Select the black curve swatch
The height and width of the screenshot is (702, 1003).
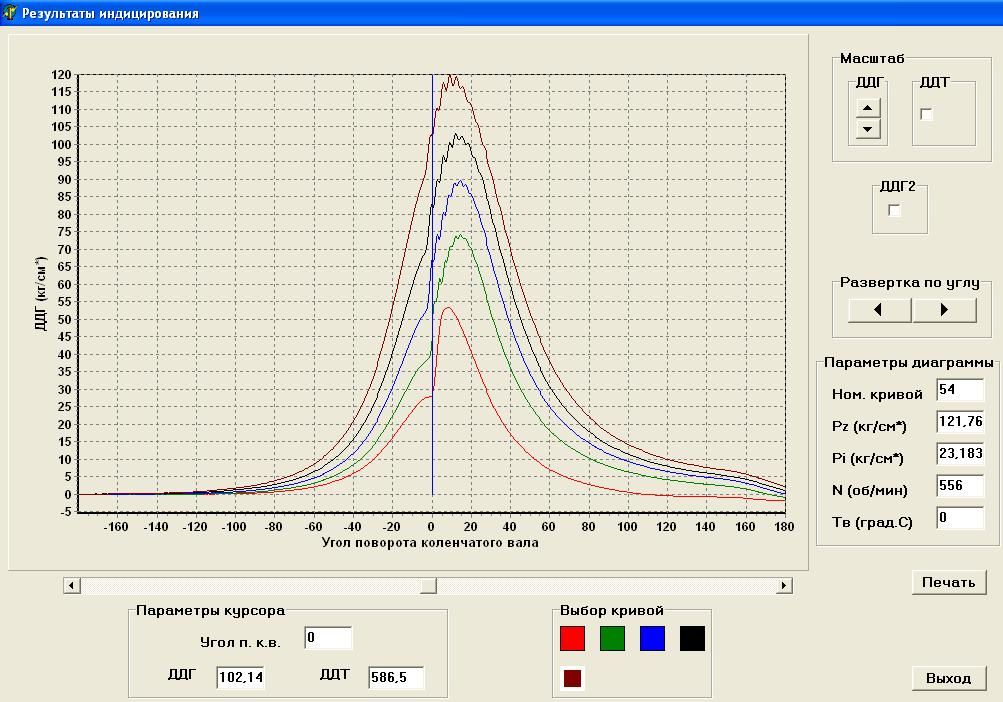(x=692, y=639)
